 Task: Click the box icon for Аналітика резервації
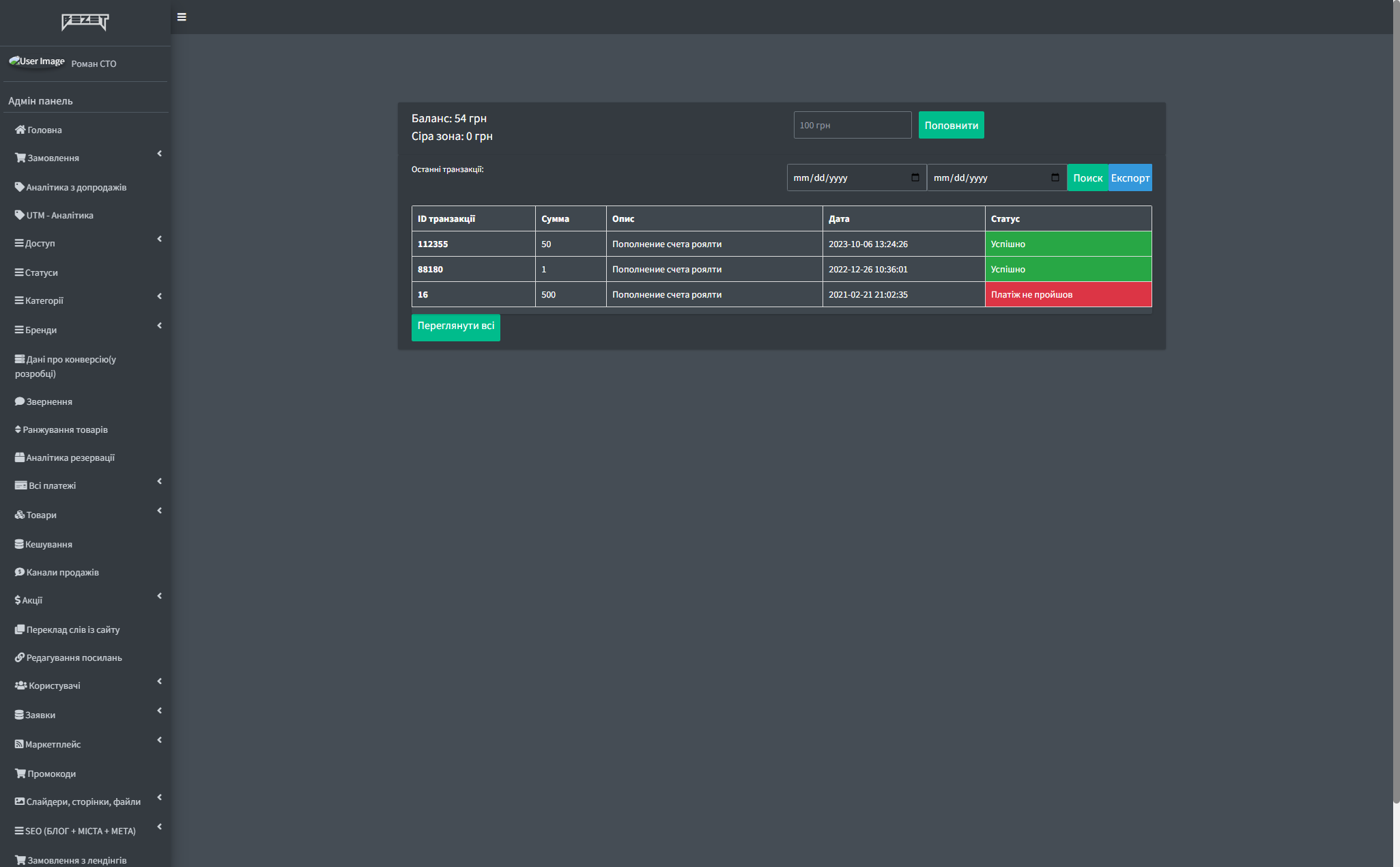[20, 457]
